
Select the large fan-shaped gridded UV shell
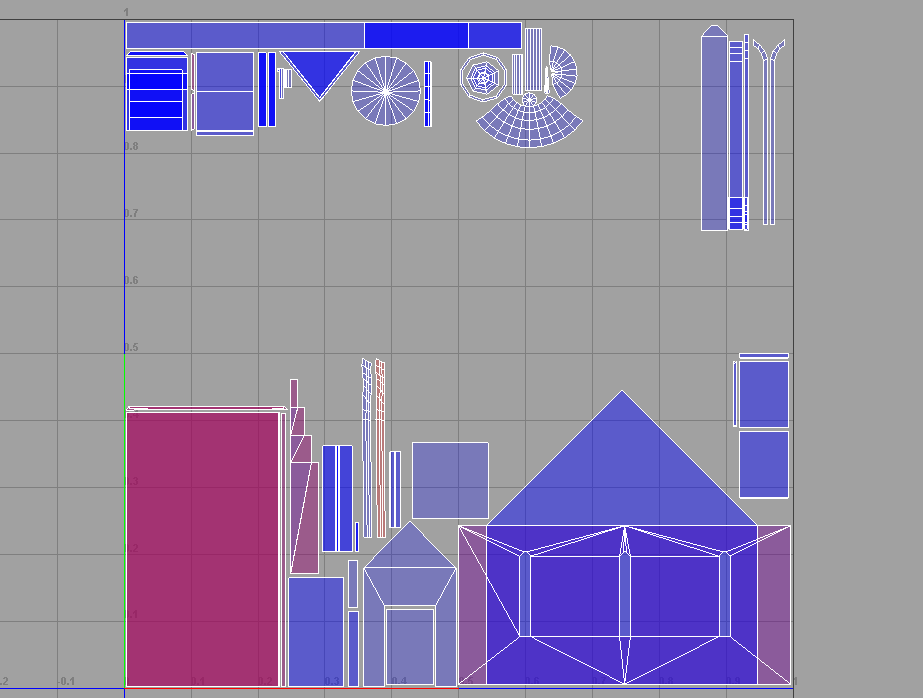[529, 123]
